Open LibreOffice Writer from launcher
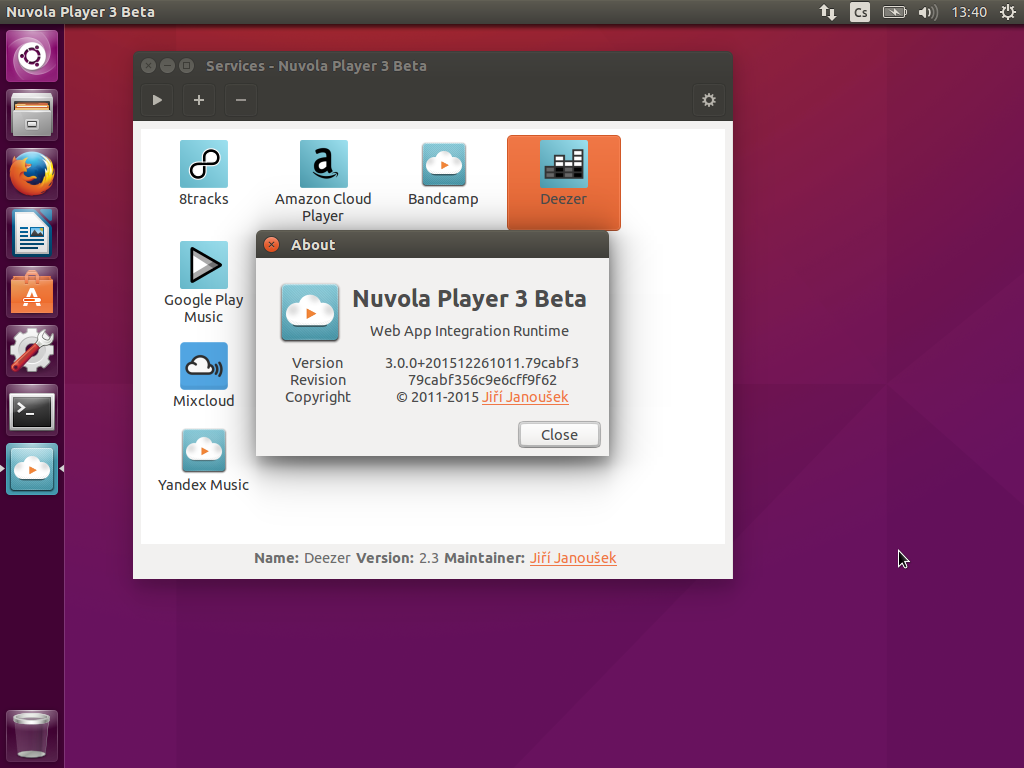Screen dimensions: 1024x768 pos(32,233)
